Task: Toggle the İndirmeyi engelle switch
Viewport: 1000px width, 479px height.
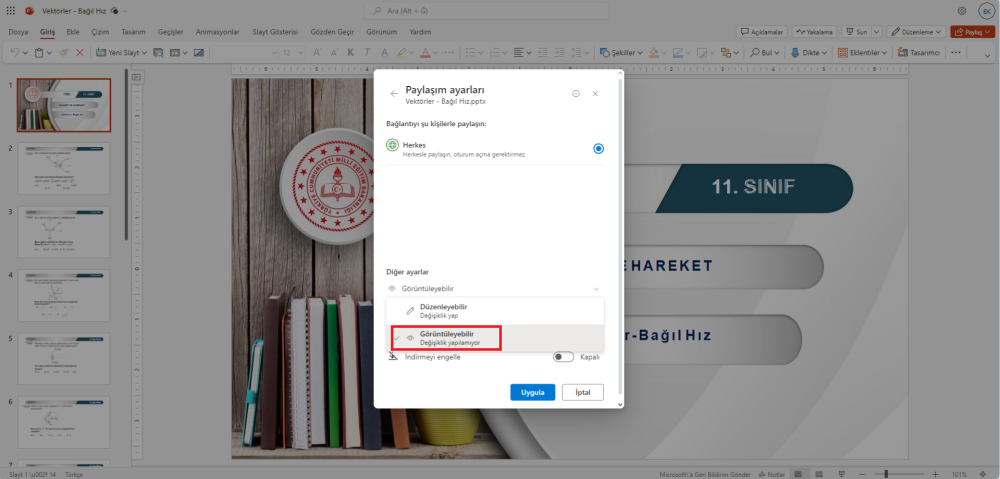Action: point(563,357)
